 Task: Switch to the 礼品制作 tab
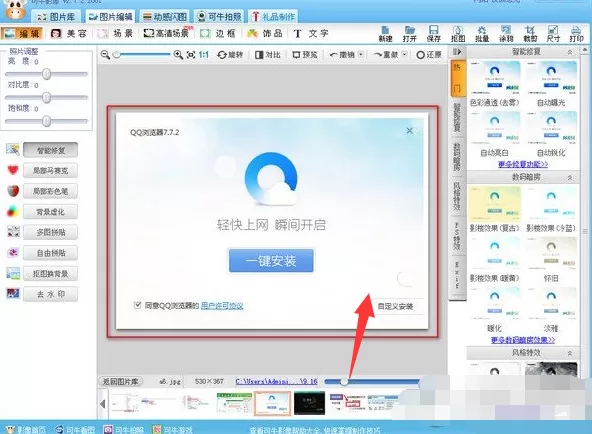coord(273,17)
